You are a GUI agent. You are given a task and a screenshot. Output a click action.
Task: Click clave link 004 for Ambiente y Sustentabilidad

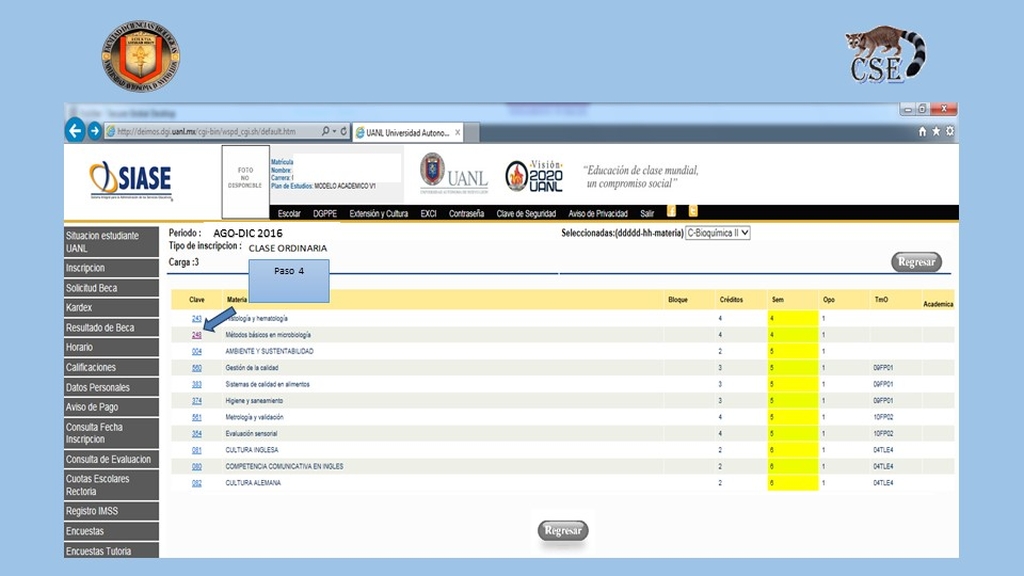pos(197,351)
